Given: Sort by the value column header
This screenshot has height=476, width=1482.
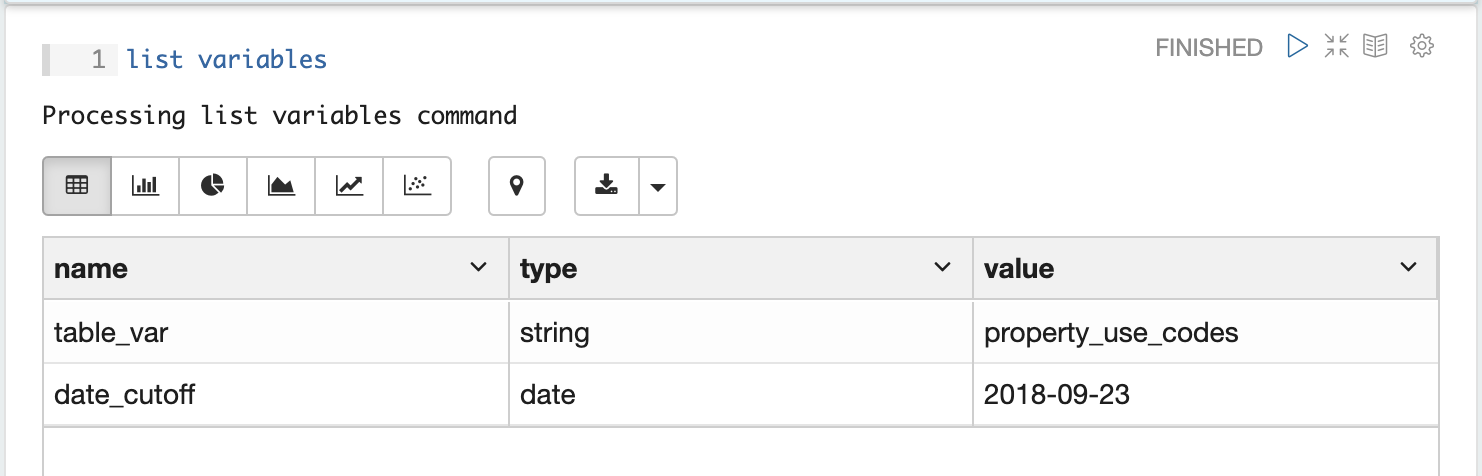Looking at the screenshot, I should tap(1019, 268).
